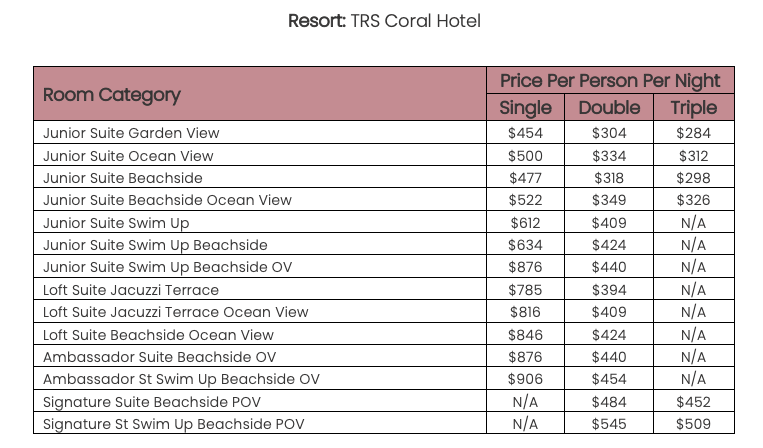Click the Price Per Person Per Night header
Screen dimensions: 763x448
click(610, 81)
